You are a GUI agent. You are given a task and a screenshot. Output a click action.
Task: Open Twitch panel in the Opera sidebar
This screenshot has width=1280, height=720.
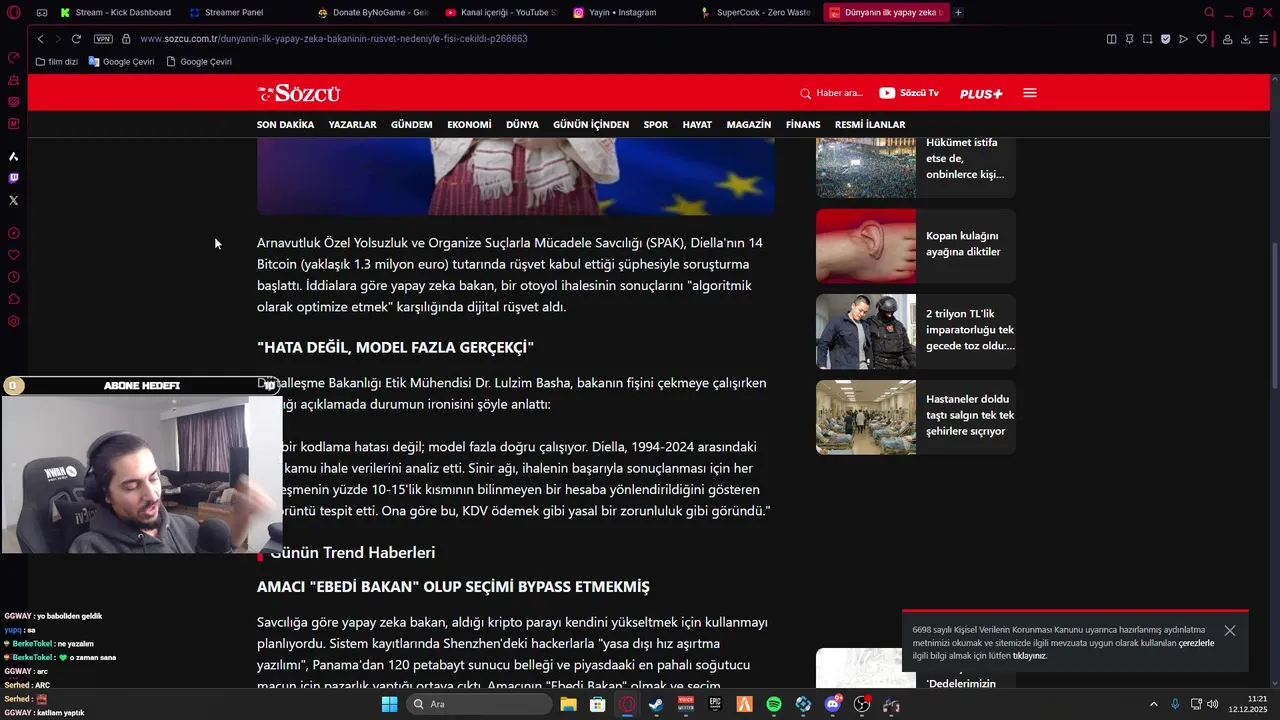(13, 178)
